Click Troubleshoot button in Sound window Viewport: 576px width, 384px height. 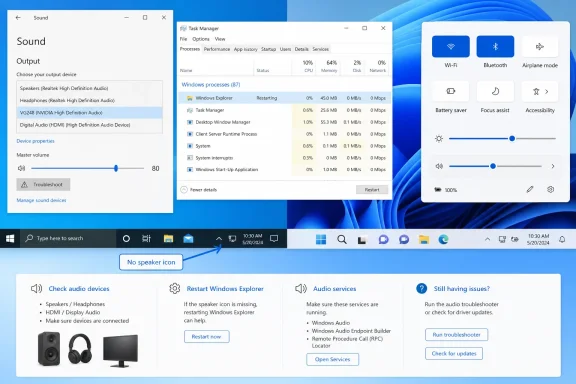[x=43, y=184]
